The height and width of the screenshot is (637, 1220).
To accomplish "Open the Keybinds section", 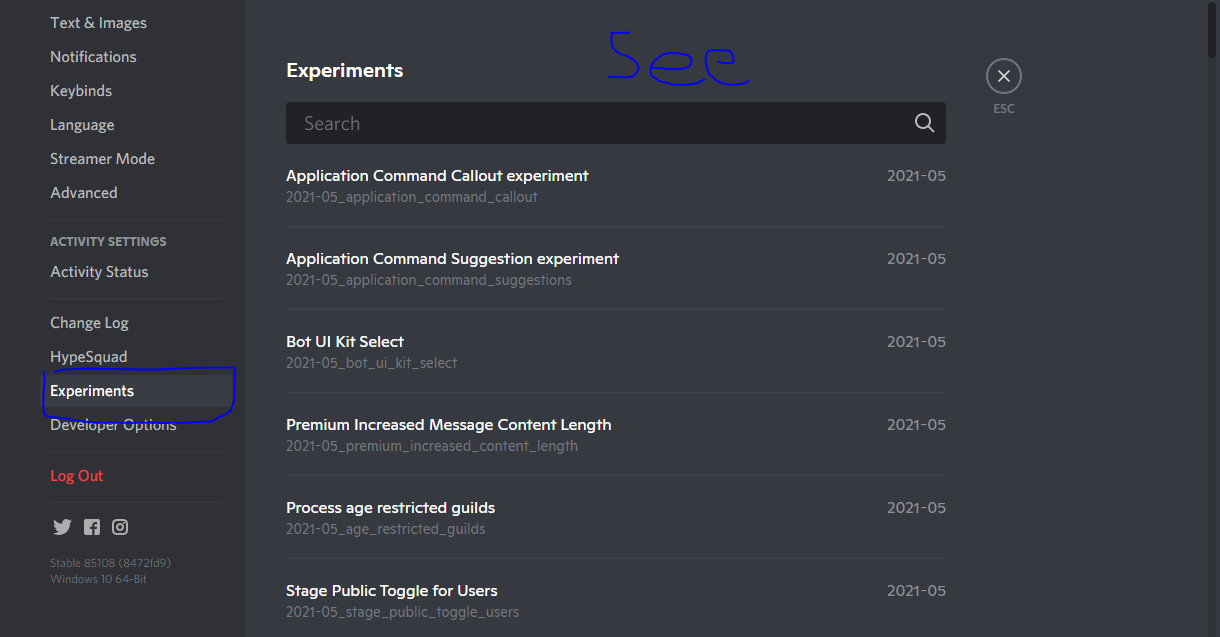I will 81,90.
